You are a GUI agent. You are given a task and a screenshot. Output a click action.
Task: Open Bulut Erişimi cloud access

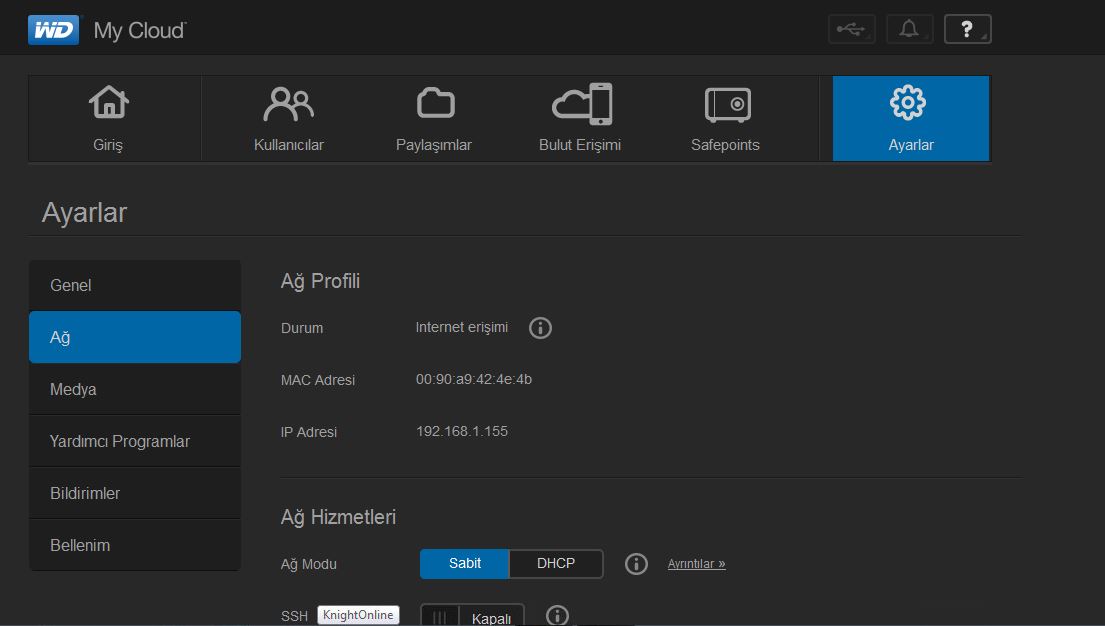[x=580, y=118]
